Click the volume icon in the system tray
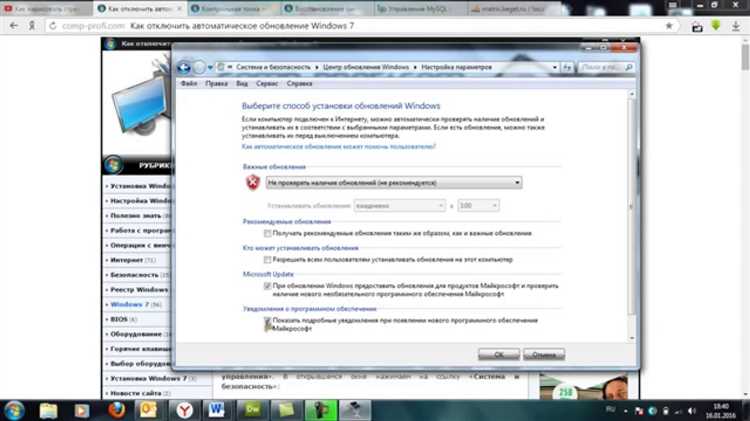 point(692,411)
